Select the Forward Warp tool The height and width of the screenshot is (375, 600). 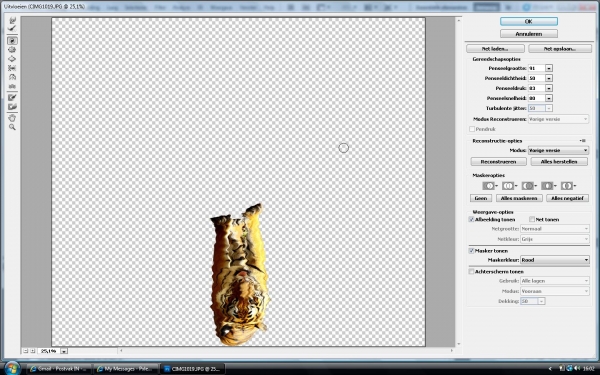click(x=12, y=20)
